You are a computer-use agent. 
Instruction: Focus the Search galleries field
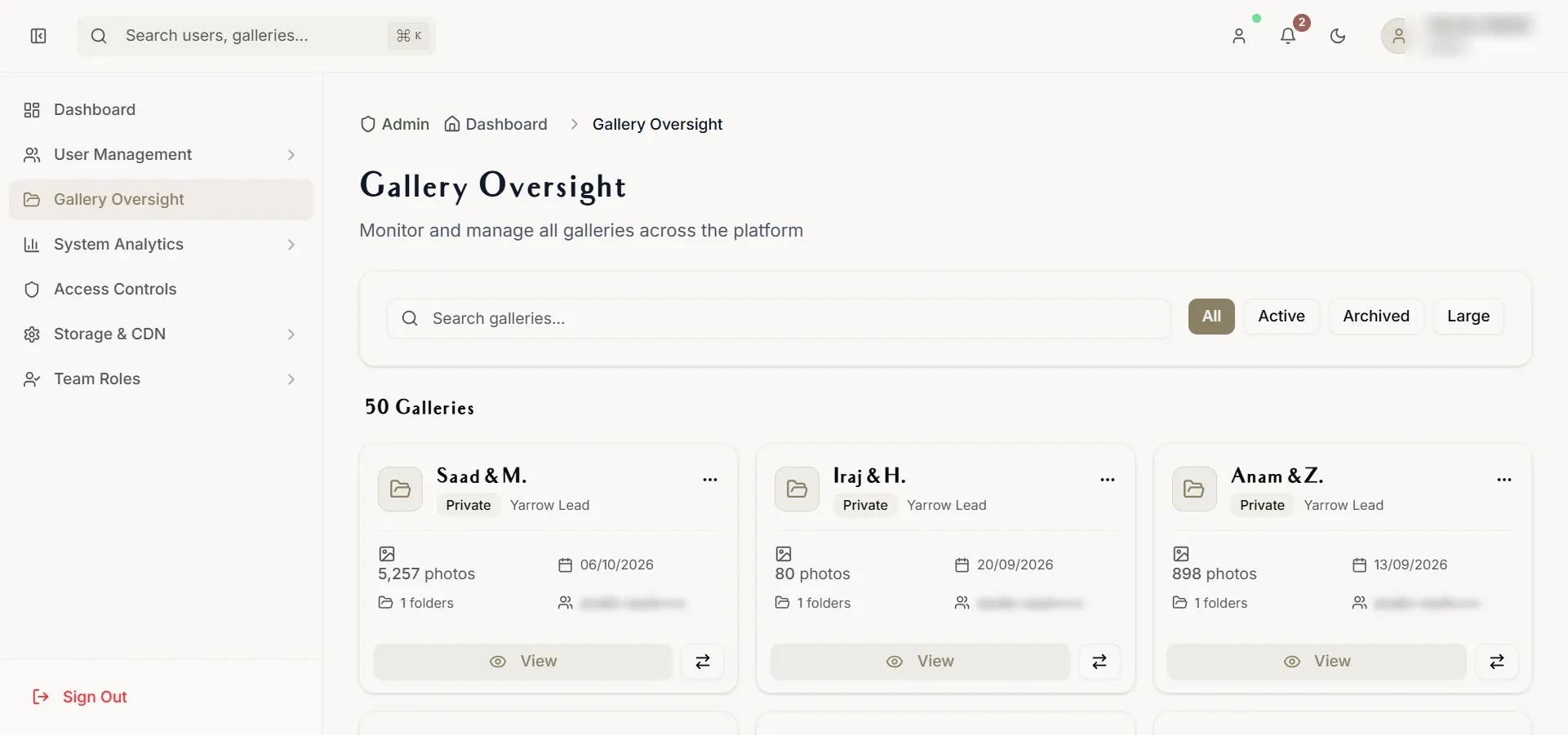(779, 318)
